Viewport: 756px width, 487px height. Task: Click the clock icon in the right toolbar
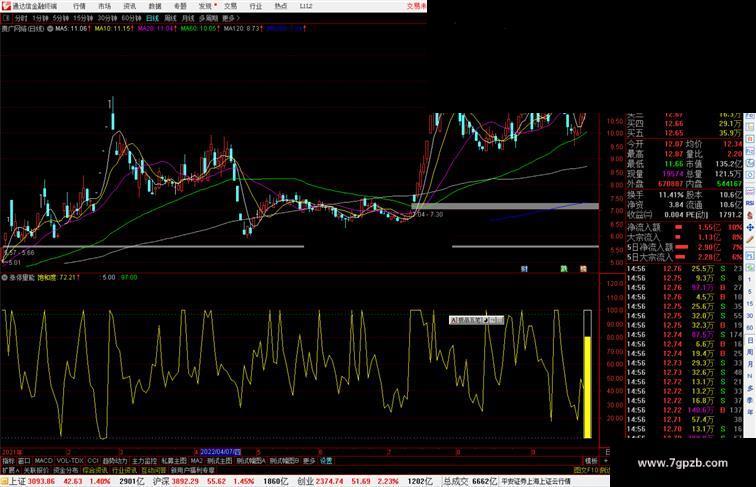750,176
